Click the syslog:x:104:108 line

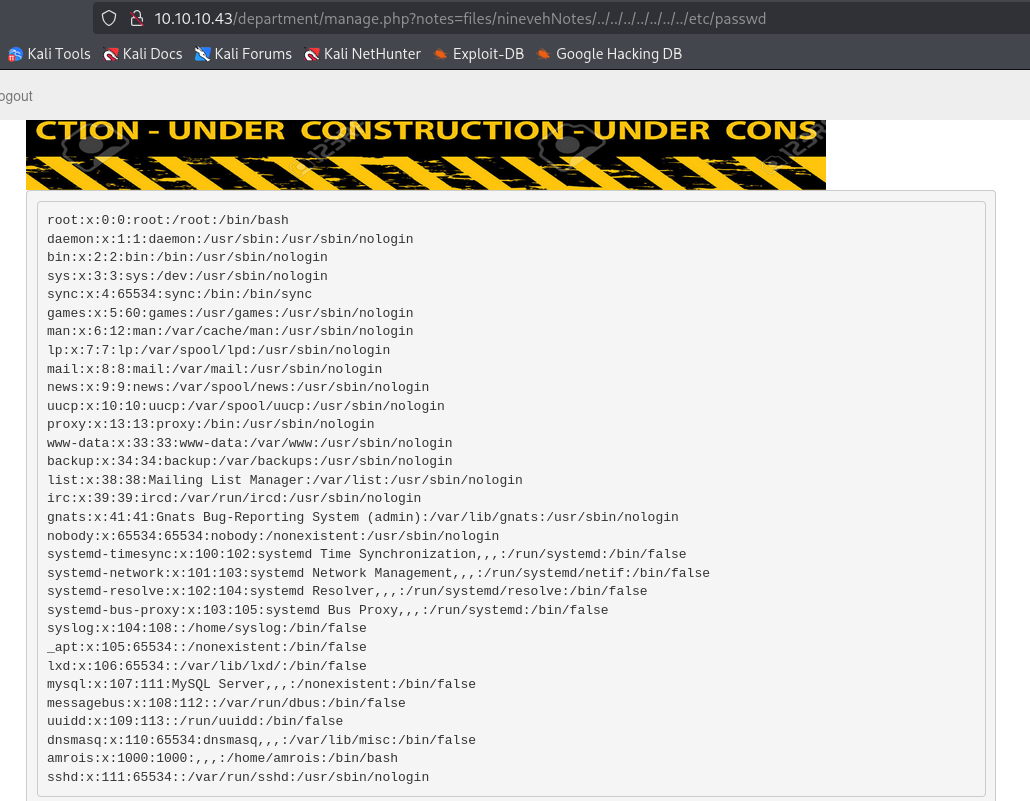tap(207, 628)
